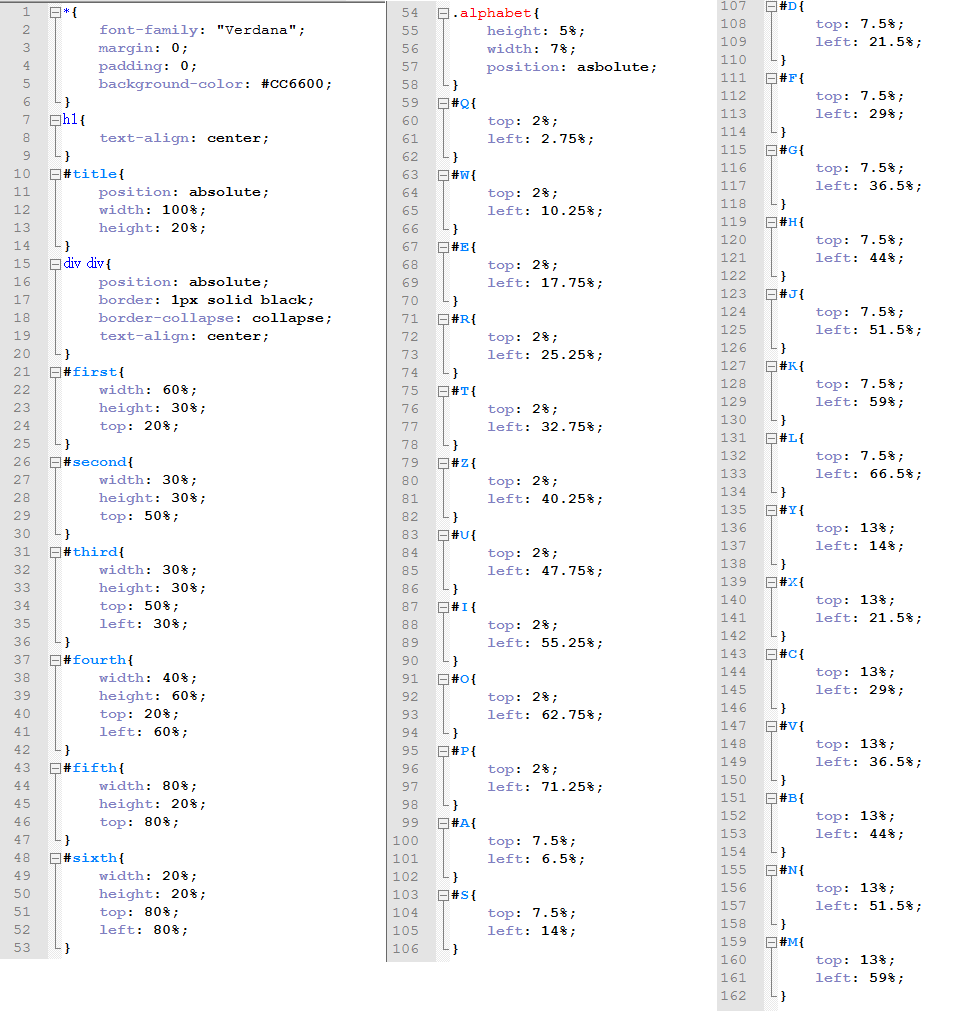Image resolution: width=958 pixels, height=1016 pixels.
Task: Fold the #U rule block
Action: (x=443, y=535)
